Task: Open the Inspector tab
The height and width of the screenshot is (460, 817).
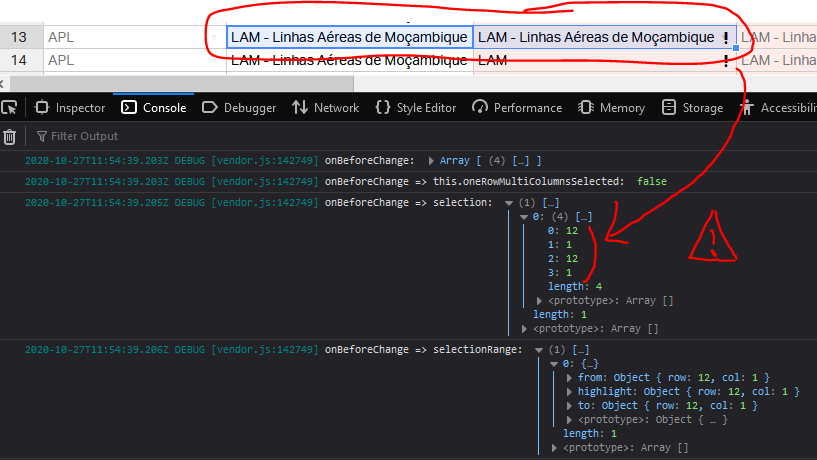Action: tap(70, 107)
